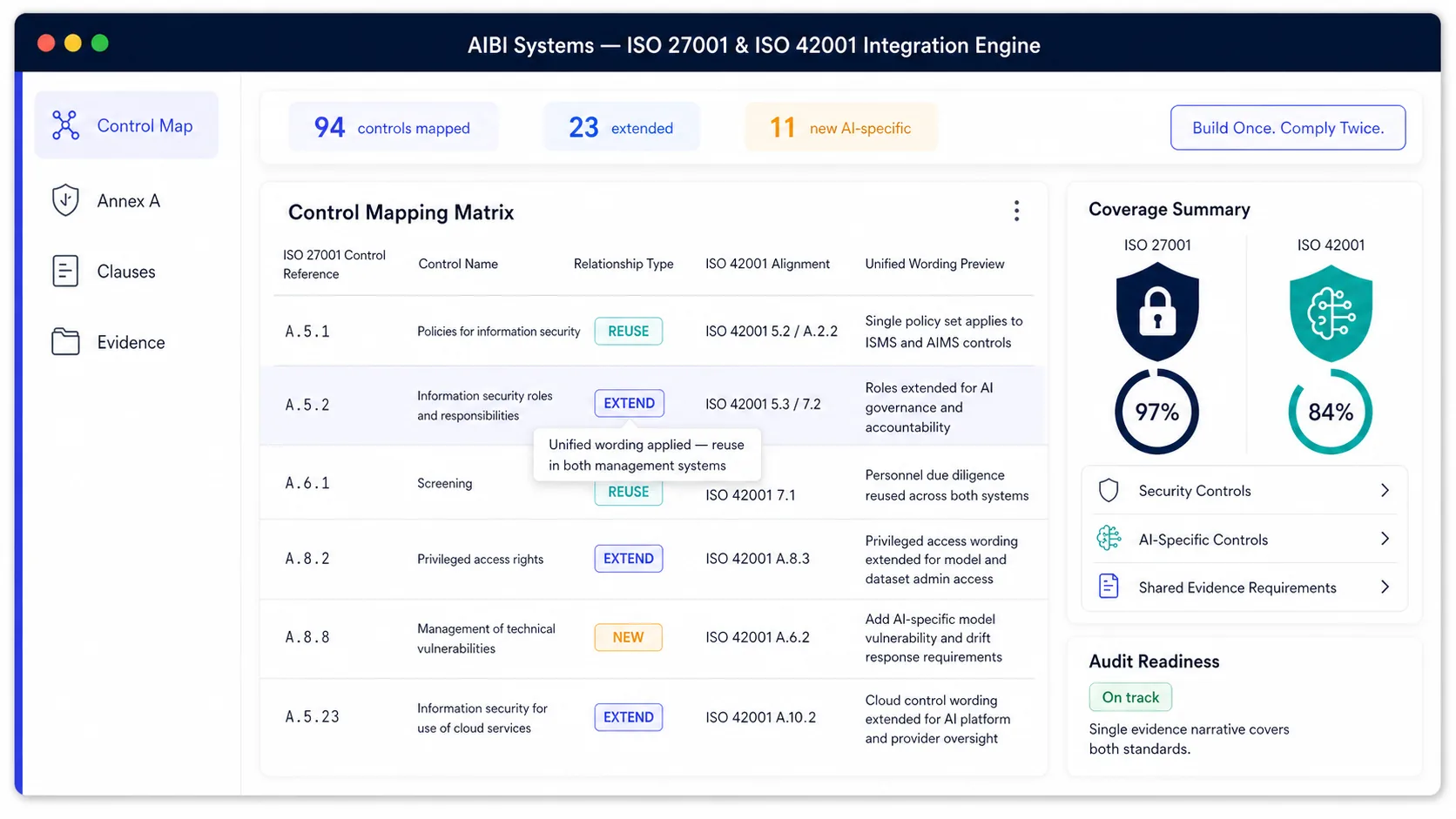Click the Relationship Type column header

(x=624, y=264)
